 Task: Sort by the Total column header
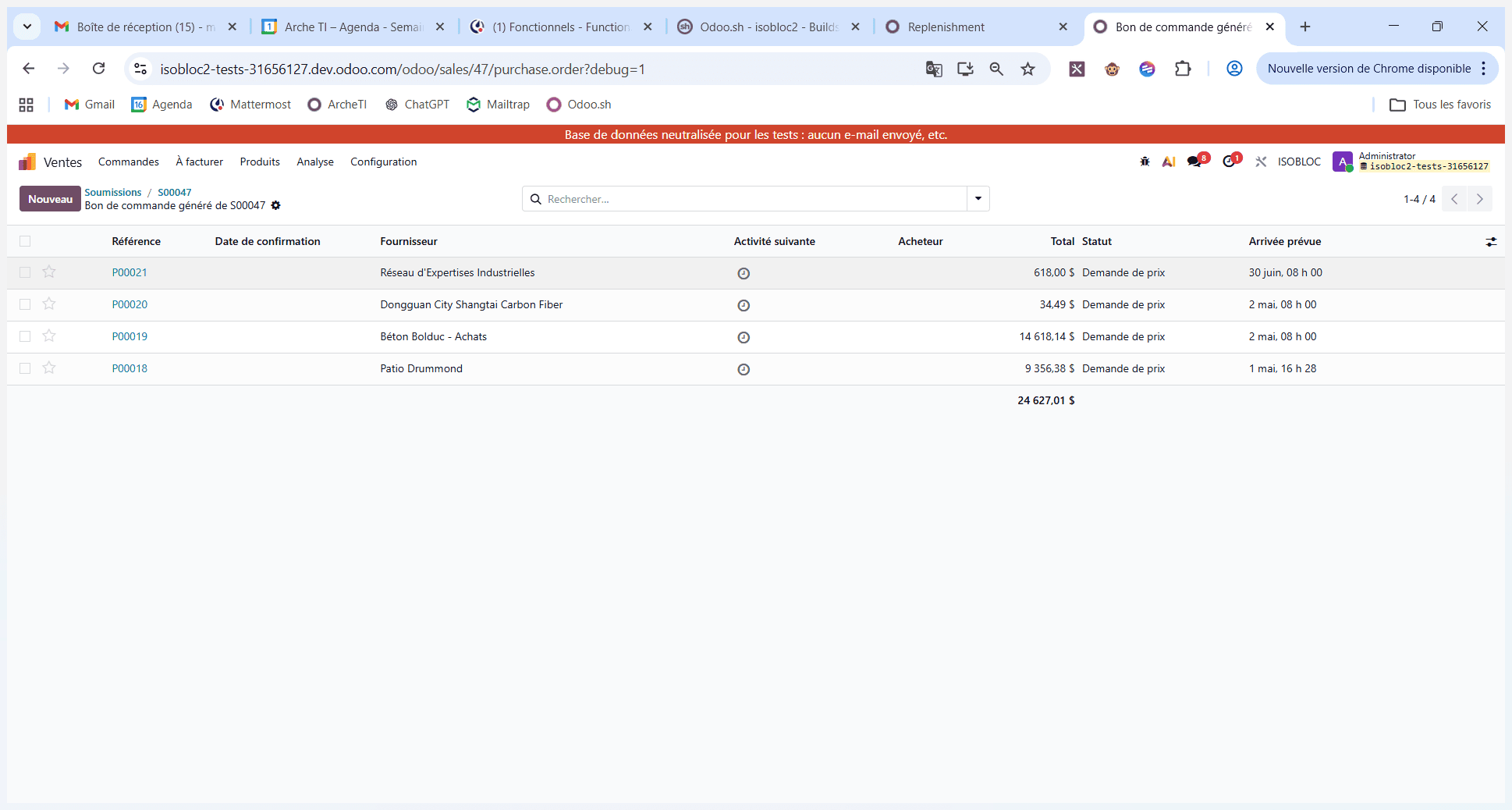1062,241
